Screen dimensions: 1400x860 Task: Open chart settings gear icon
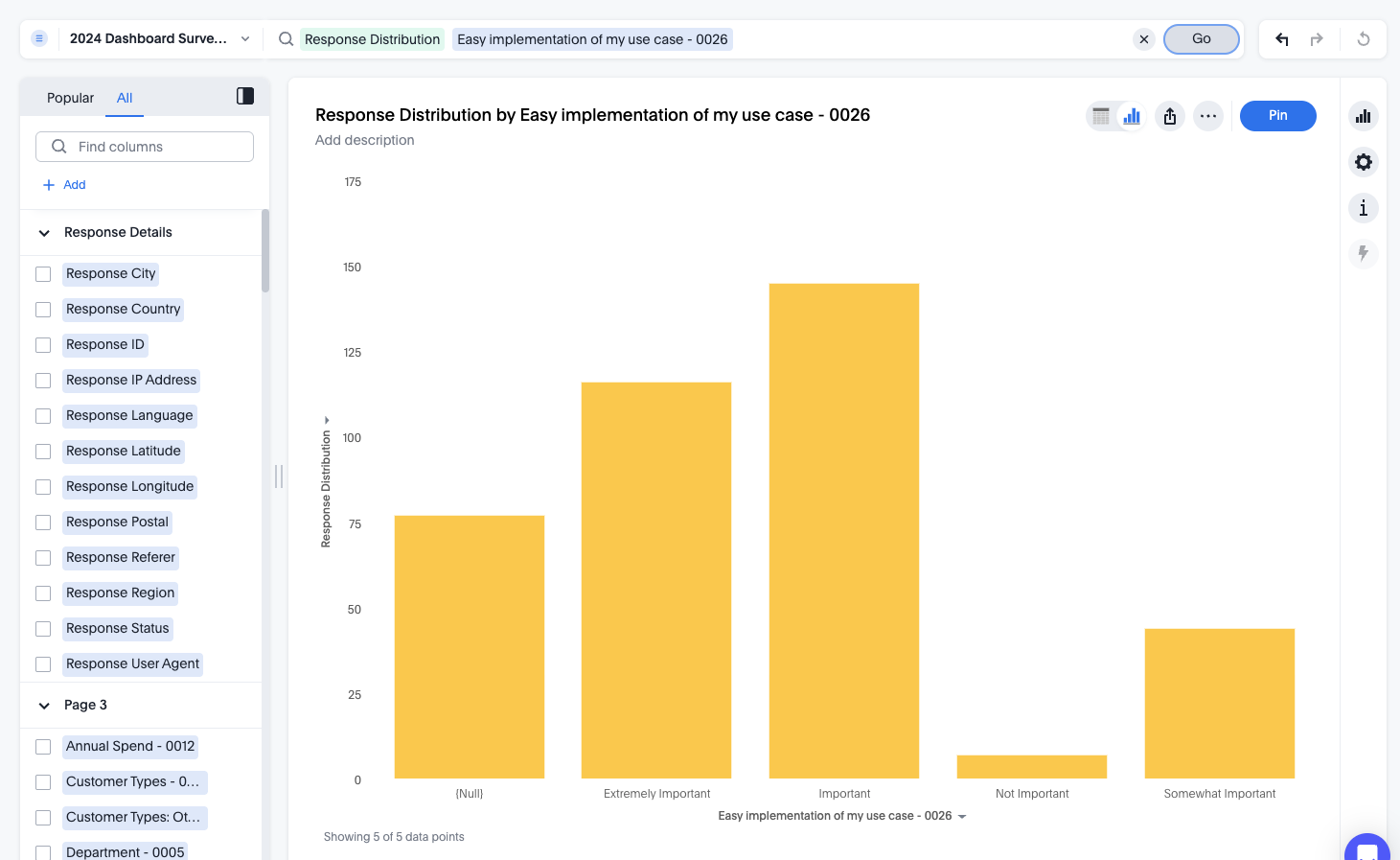[x=1364, y=162]
